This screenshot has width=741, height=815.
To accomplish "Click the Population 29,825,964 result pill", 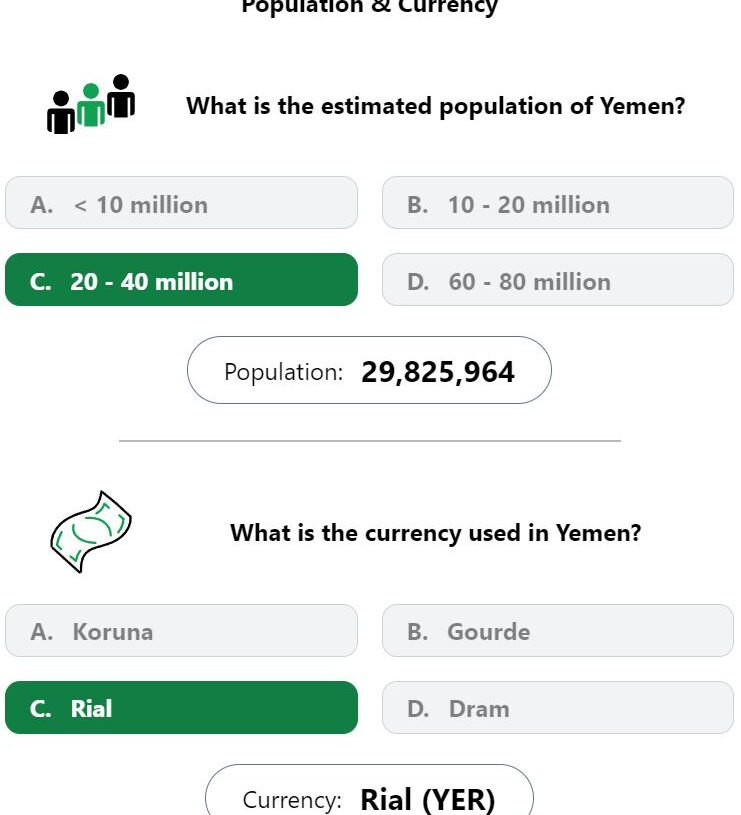I will tap(369, 370).
